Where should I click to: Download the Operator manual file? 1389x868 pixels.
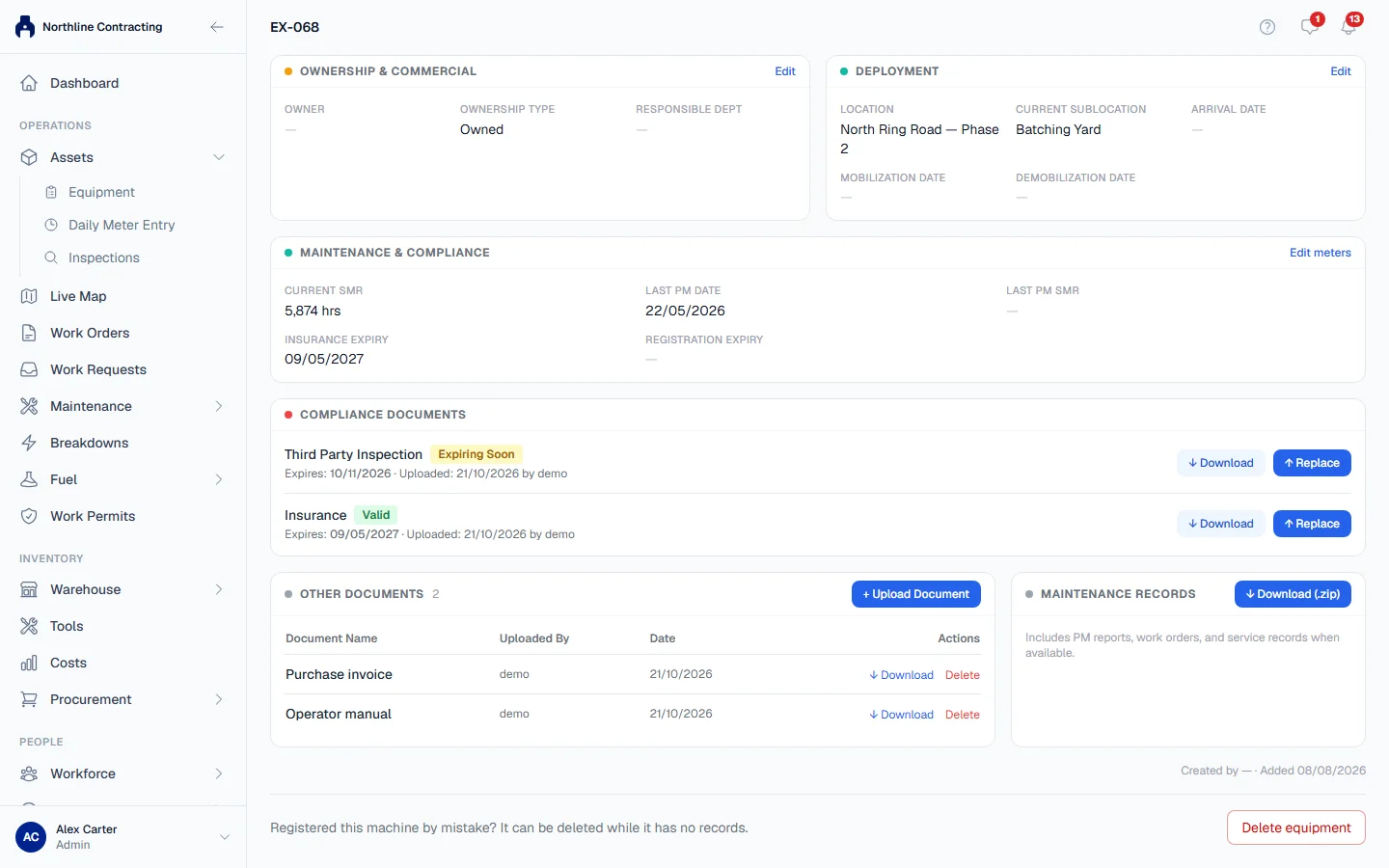tap(901, 715)
